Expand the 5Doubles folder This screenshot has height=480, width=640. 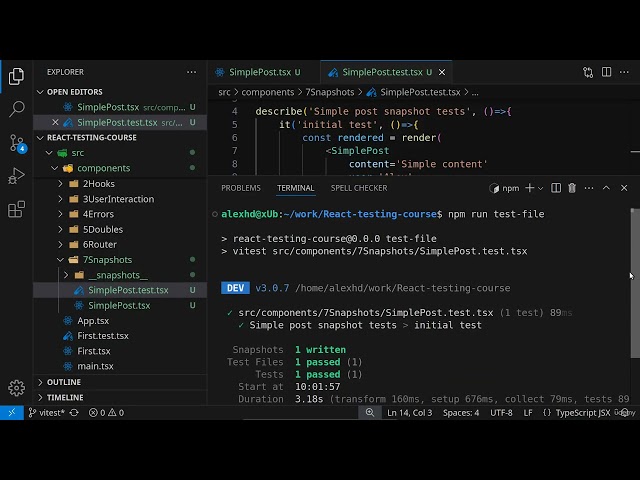click(x=120, y=229)
